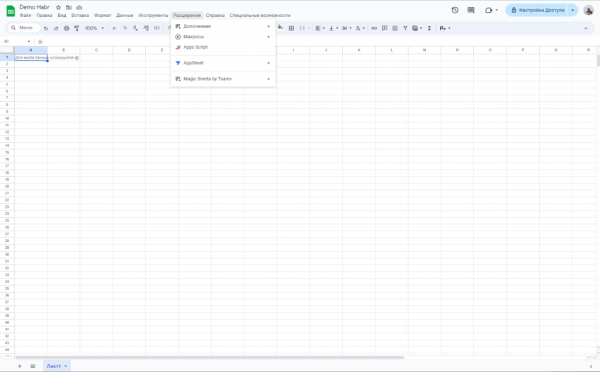The width and height of the screenshot is (600, 372).
Task: Show side panel arrow at bottom right
Action: point(591,366)
